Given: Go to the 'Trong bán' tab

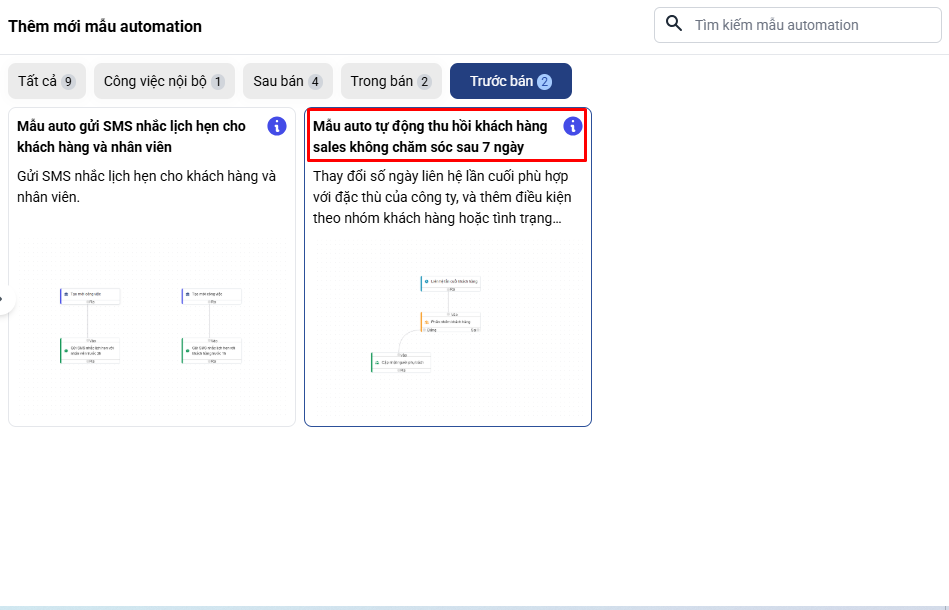Looking at the screenshot, I should coord(390,81).
